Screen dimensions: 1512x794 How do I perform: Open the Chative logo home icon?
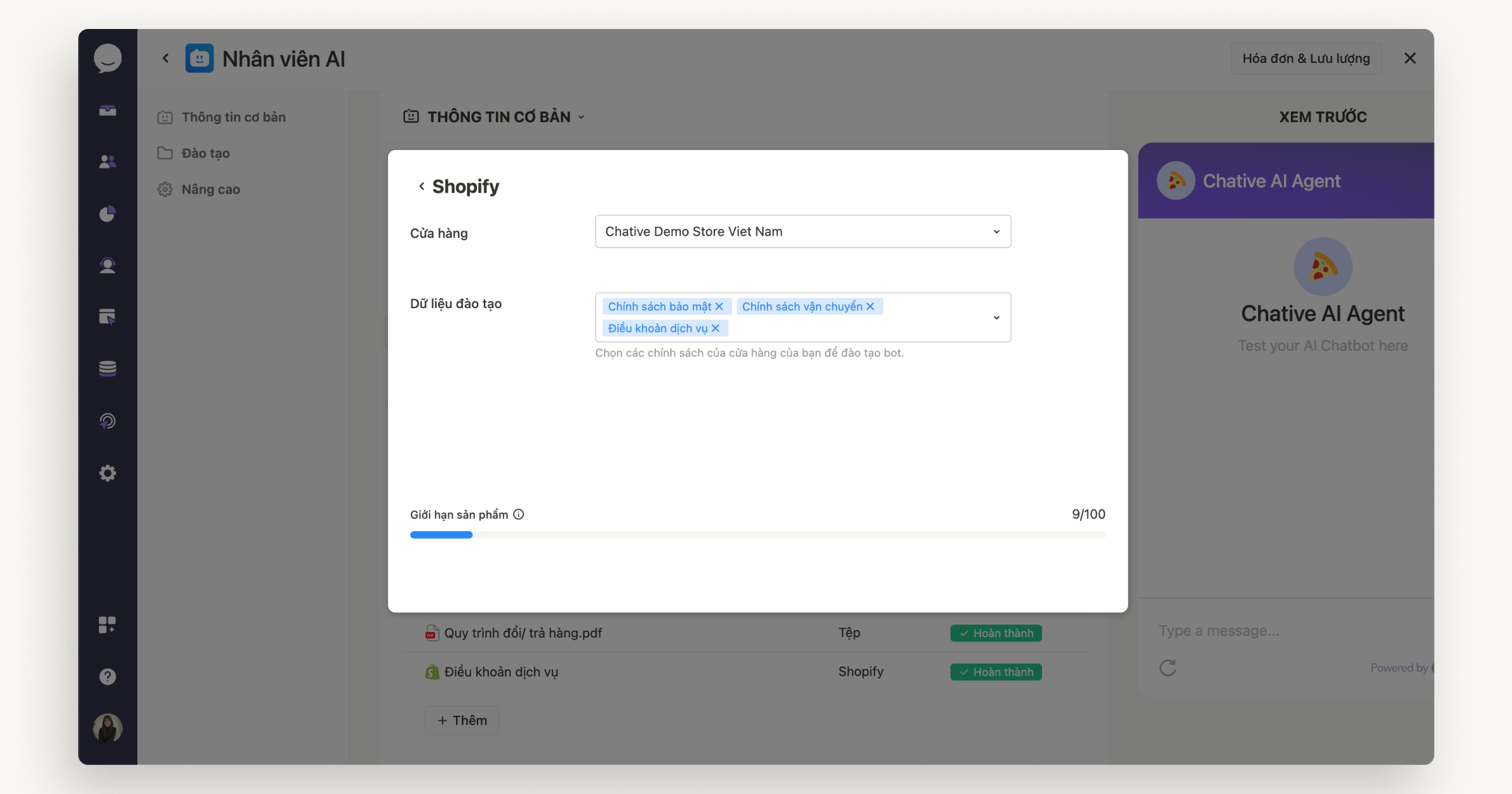coord(108,59)
